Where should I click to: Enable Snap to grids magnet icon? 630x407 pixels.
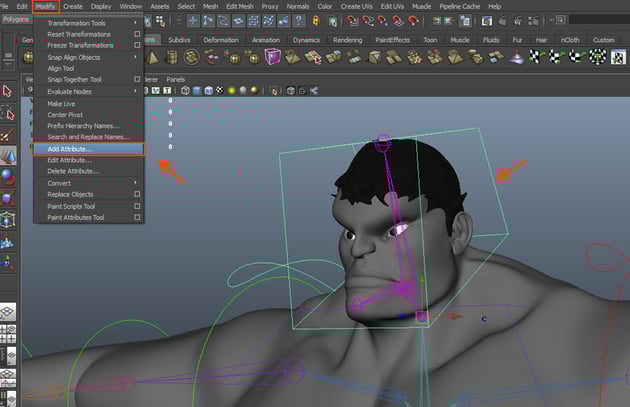[x=353, y=20]
